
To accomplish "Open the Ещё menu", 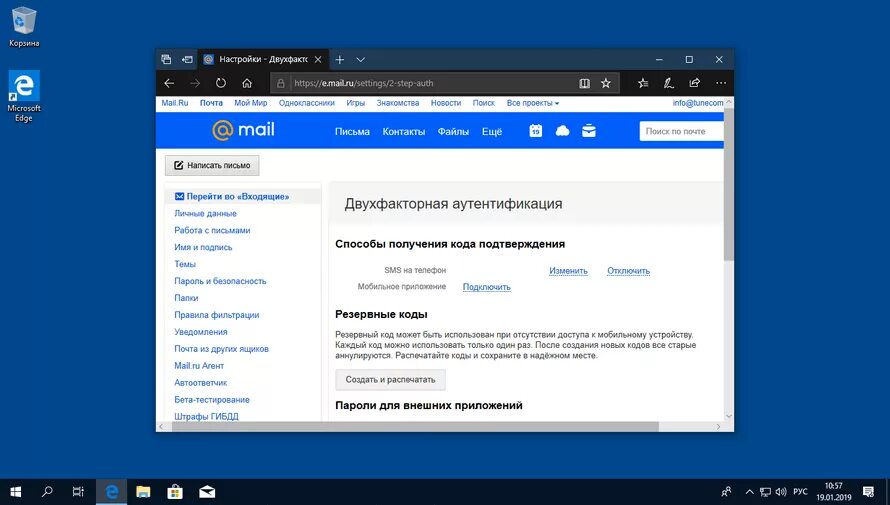I will pyautogui.click(x=492, y=132).
